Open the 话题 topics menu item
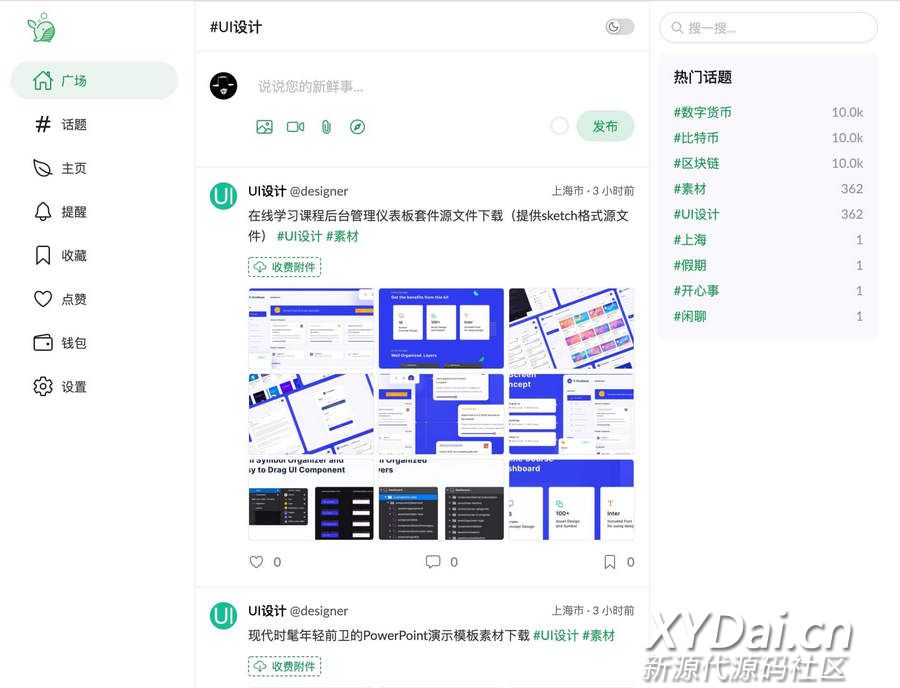Image resolution: width=900 pixels, height=688 pixels. pyautogui.click(x=74, y=125)
